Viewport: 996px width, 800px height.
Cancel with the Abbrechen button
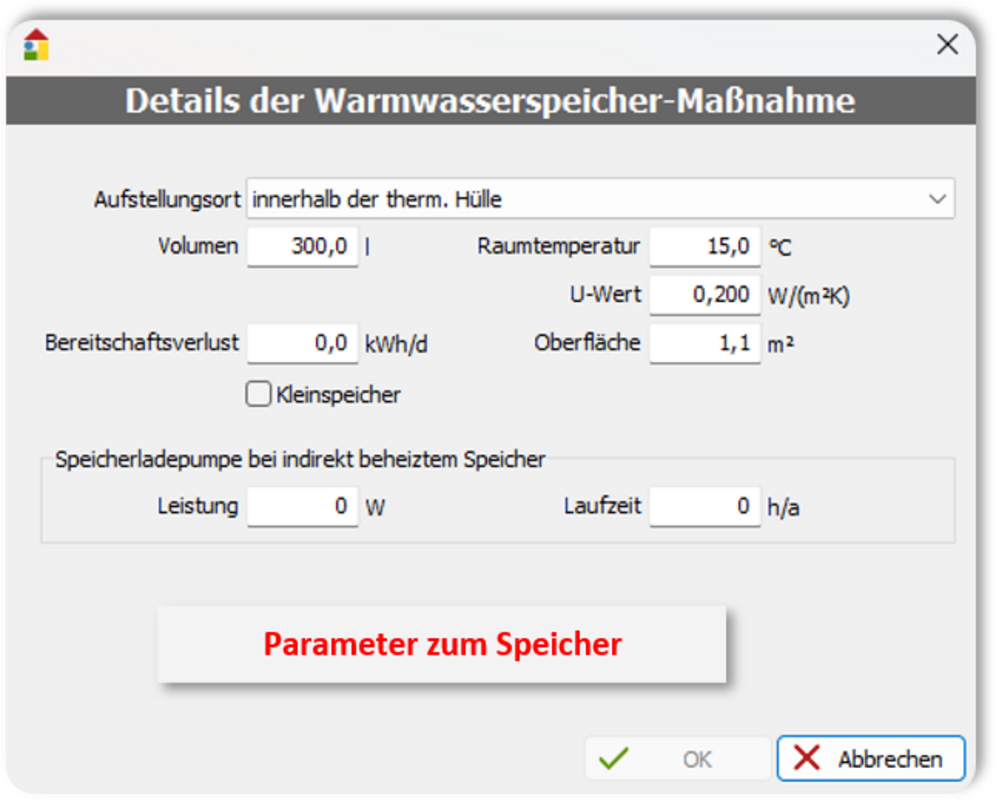[870, 759]
